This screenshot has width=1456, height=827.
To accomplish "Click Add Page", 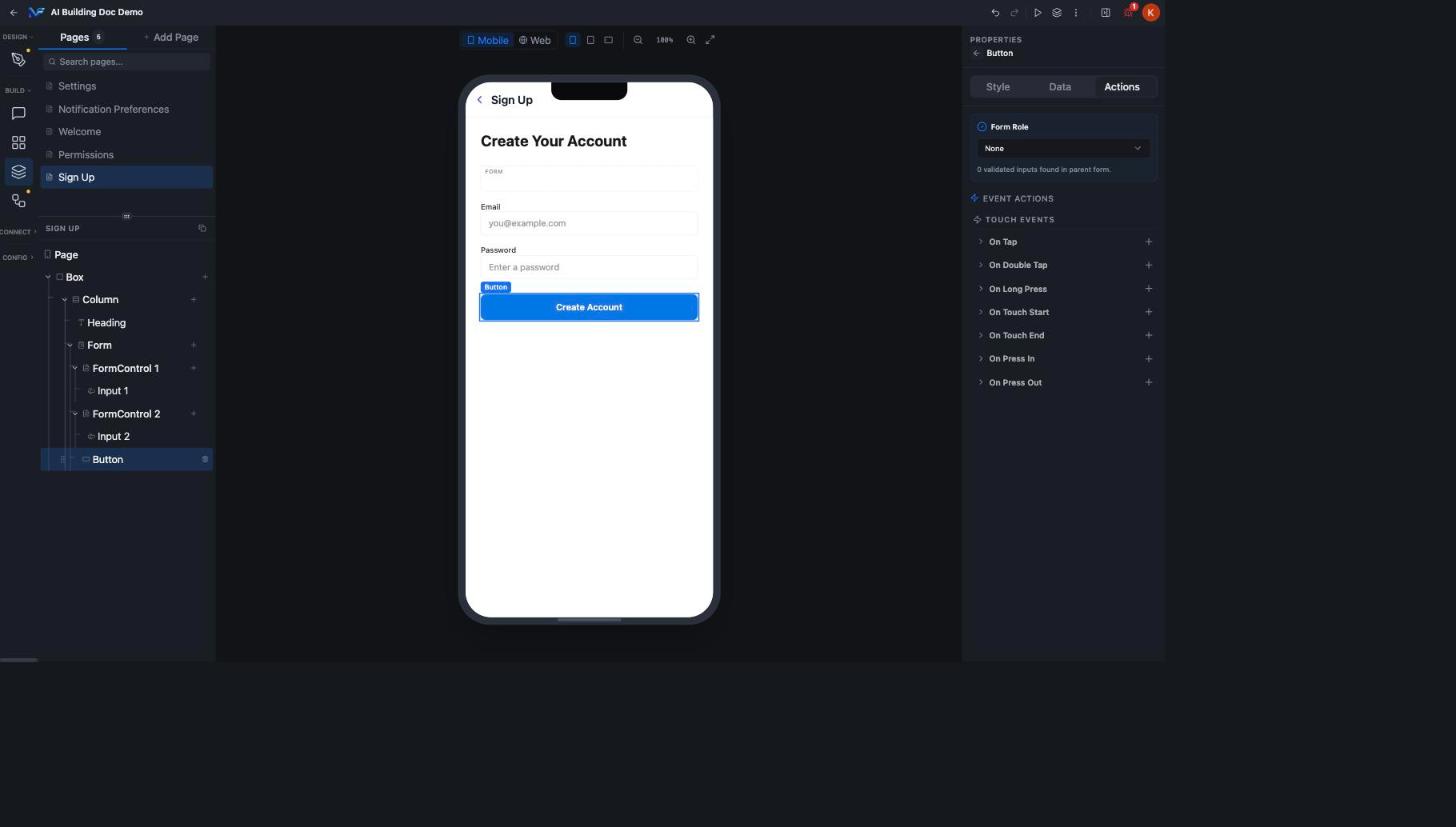I will (x=171, y=37).
